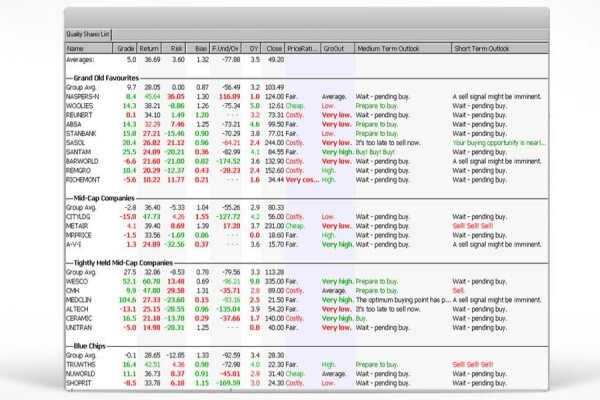The height and width of the screenshot is (400, 600).
Task: Sort by the Bias column header
Action: 198,49
